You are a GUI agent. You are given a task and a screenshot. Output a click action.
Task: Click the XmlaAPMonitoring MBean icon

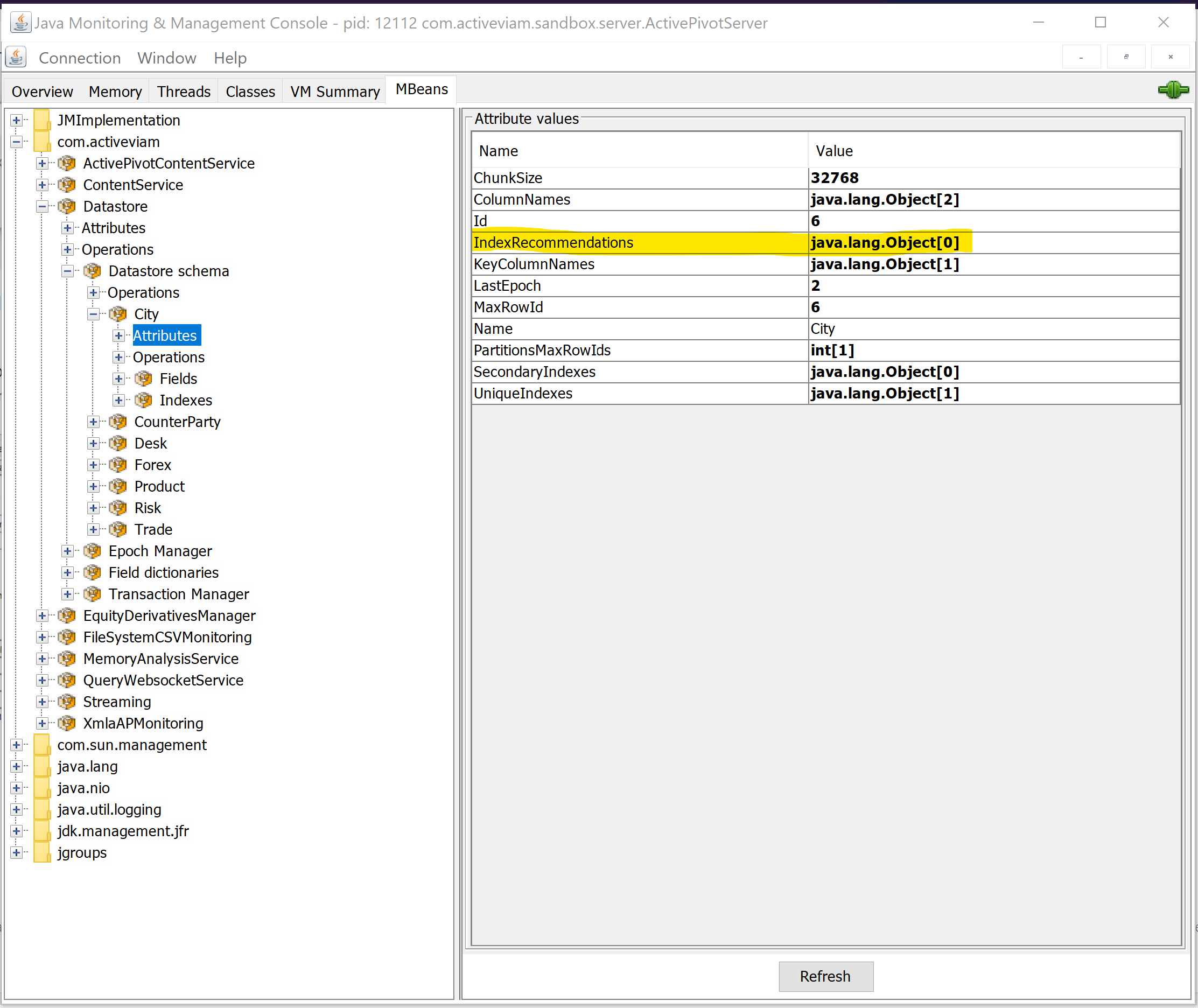coord(67,724)
